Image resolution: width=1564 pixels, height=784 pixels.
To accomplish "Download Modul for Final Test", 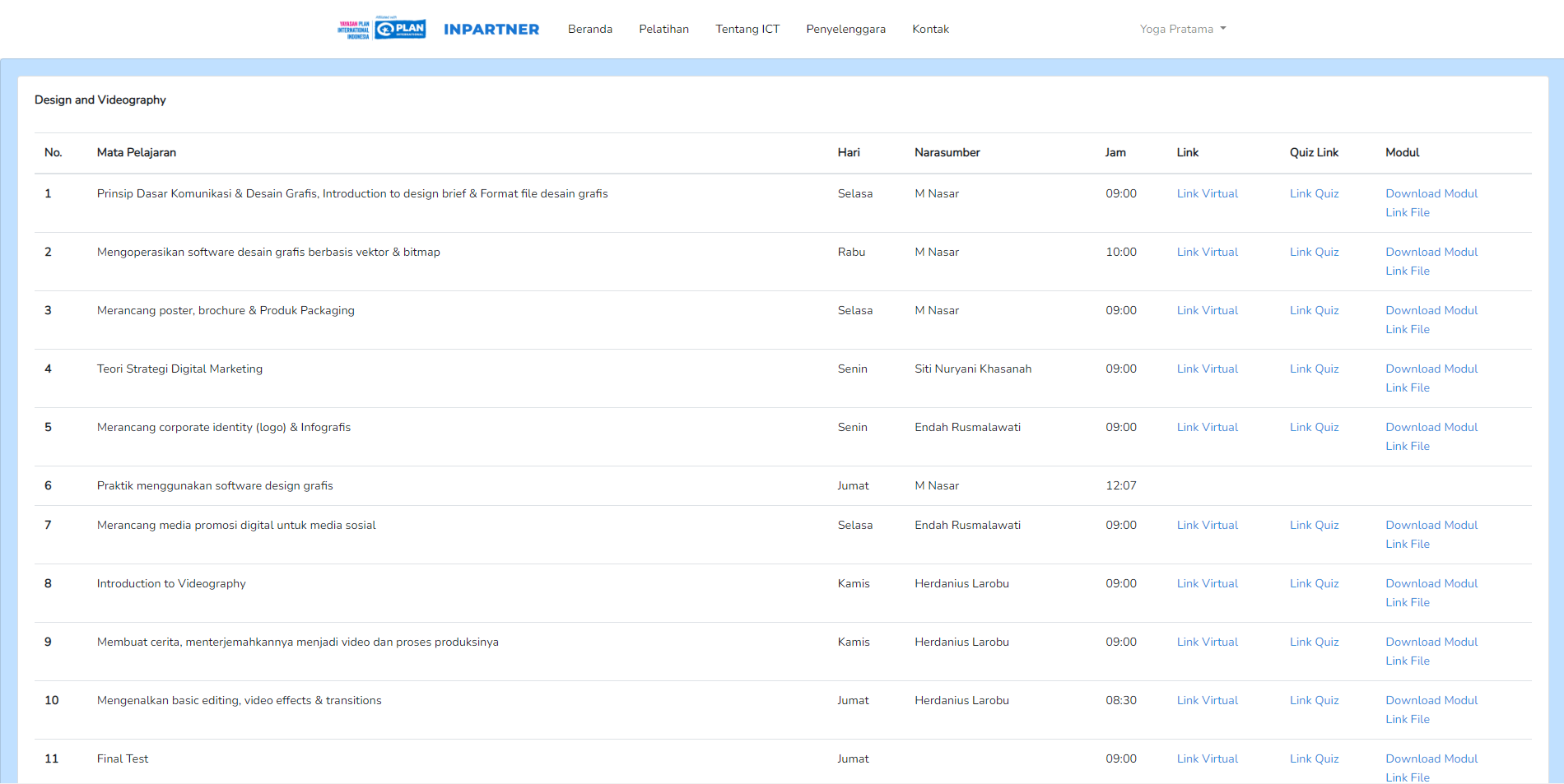I will (x=1431, y=758).
